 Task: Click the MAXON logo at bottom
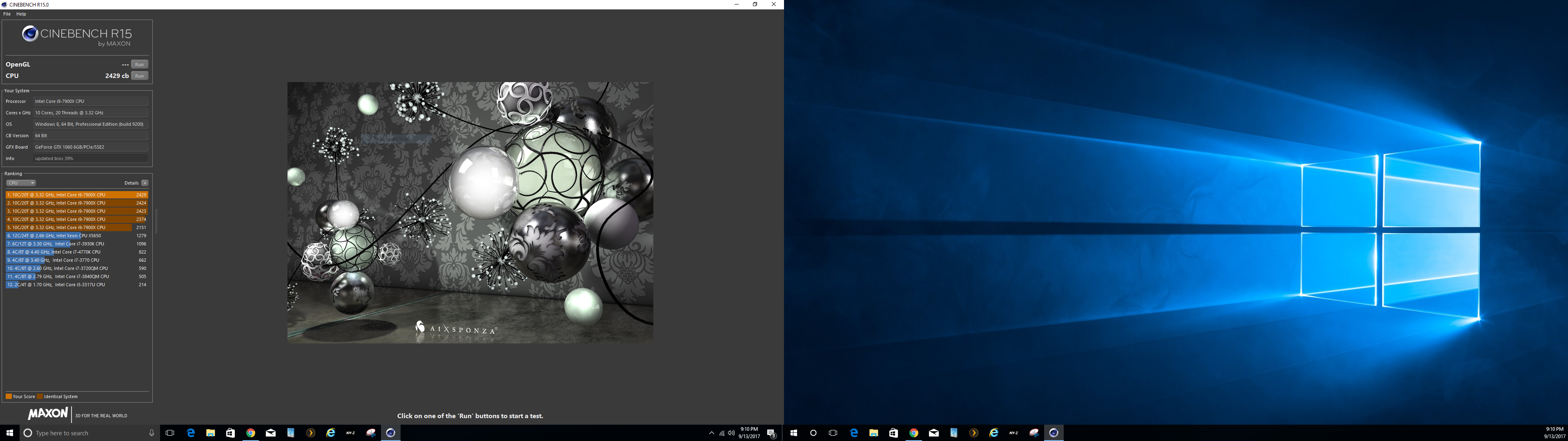[x=47, y=414]
